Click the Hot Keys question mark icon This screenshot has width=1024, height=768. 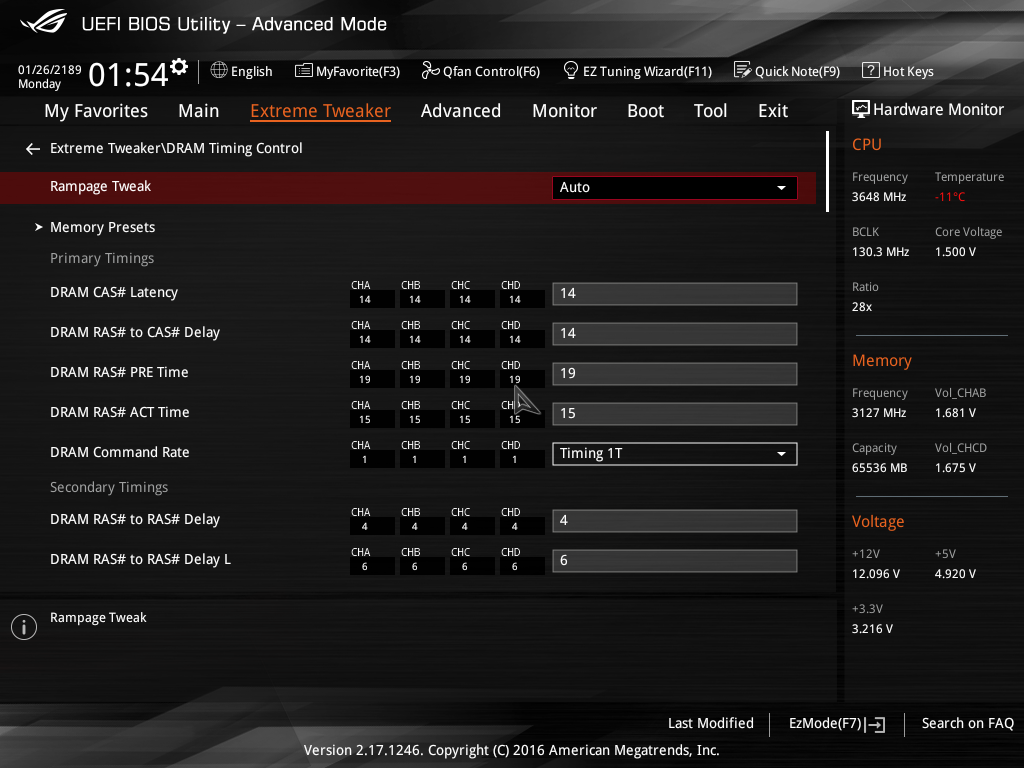[x=871, y=70]
